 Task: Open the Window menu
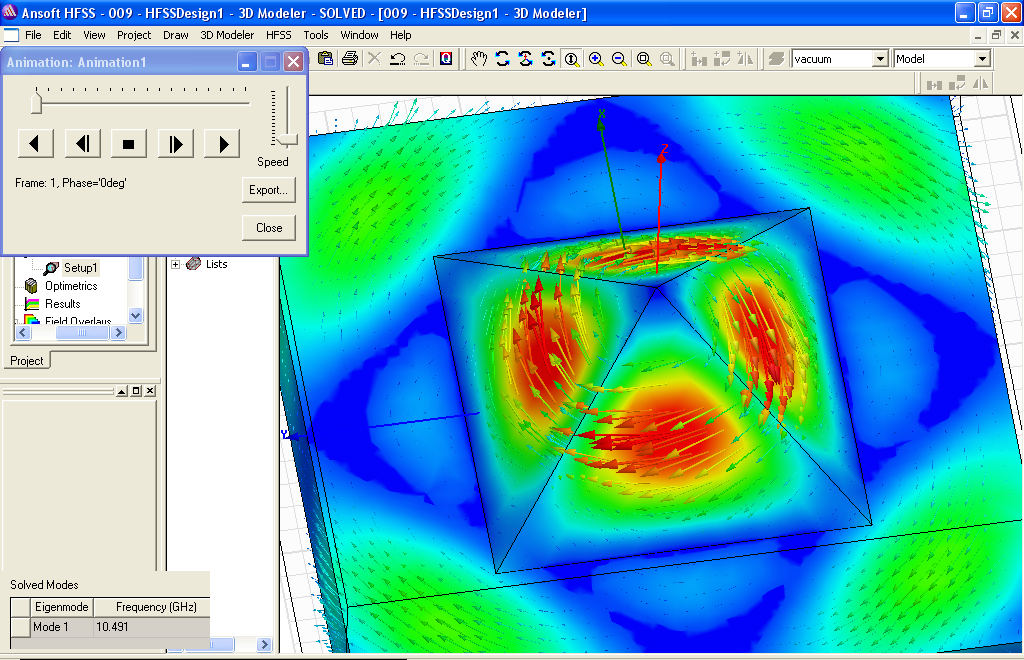(x=359, y=35)
